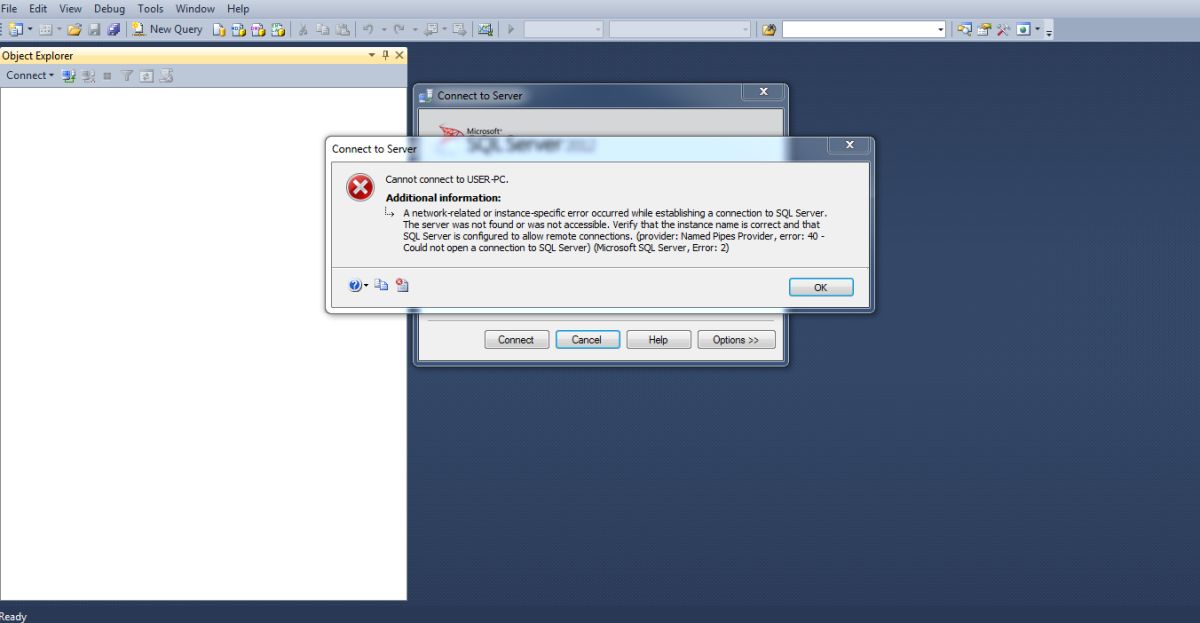Screen dimensions: 1200x623
Task: Click the Save All toolbar icon
Action: coord(112,30)
